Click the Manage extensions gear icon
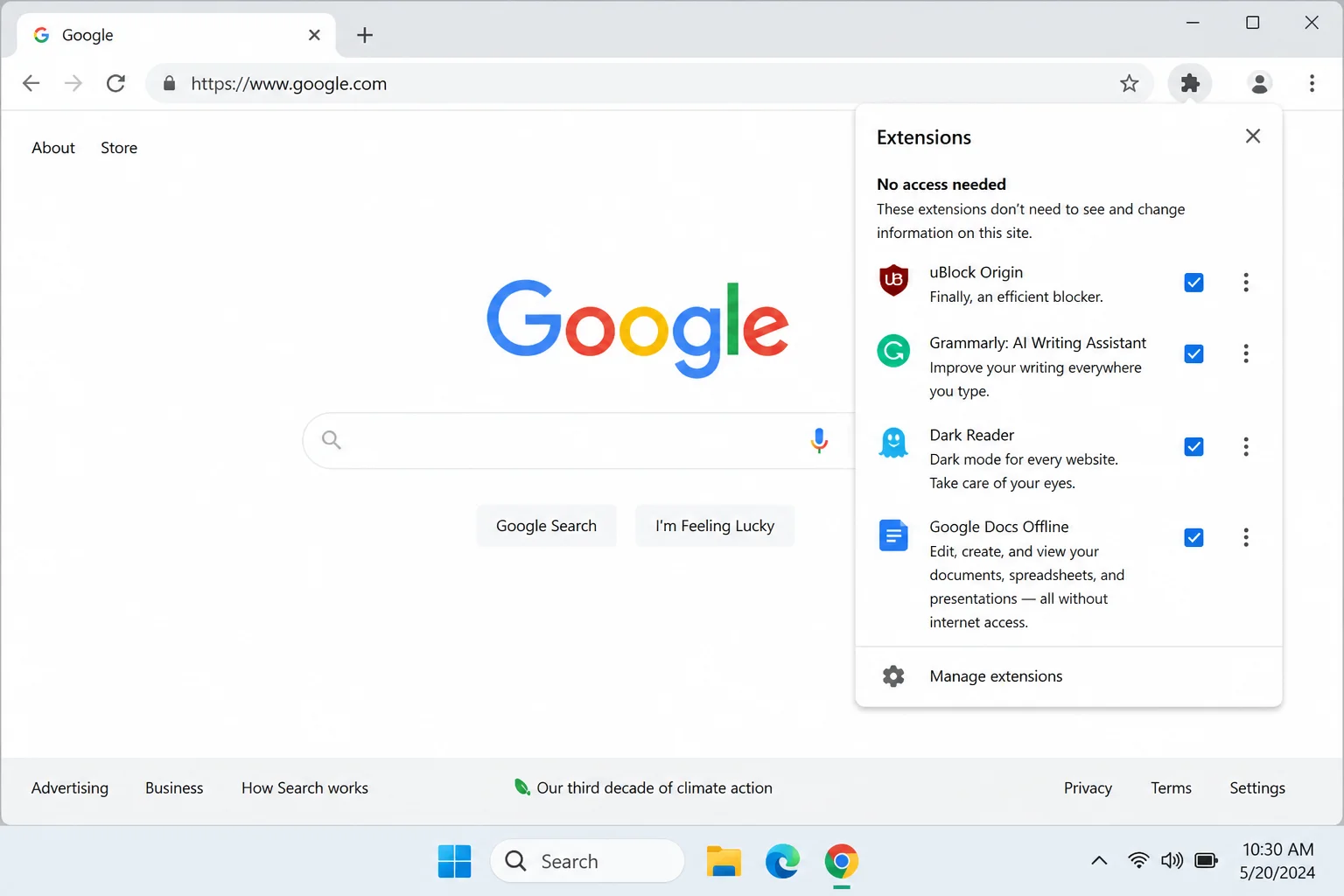Screen dimensions: 1344x896 pyautogui.click(x=893, y=675)
